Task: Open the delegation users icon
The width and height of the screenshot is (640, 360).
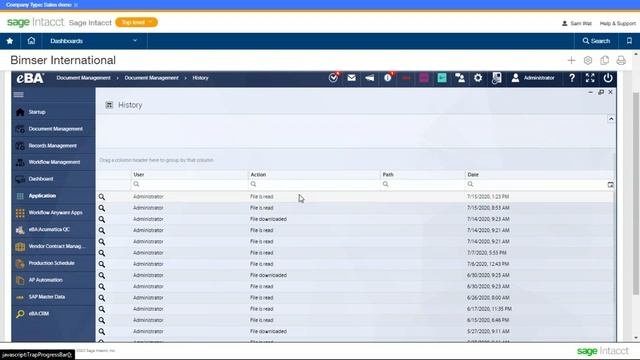Action: coord(460,78)
